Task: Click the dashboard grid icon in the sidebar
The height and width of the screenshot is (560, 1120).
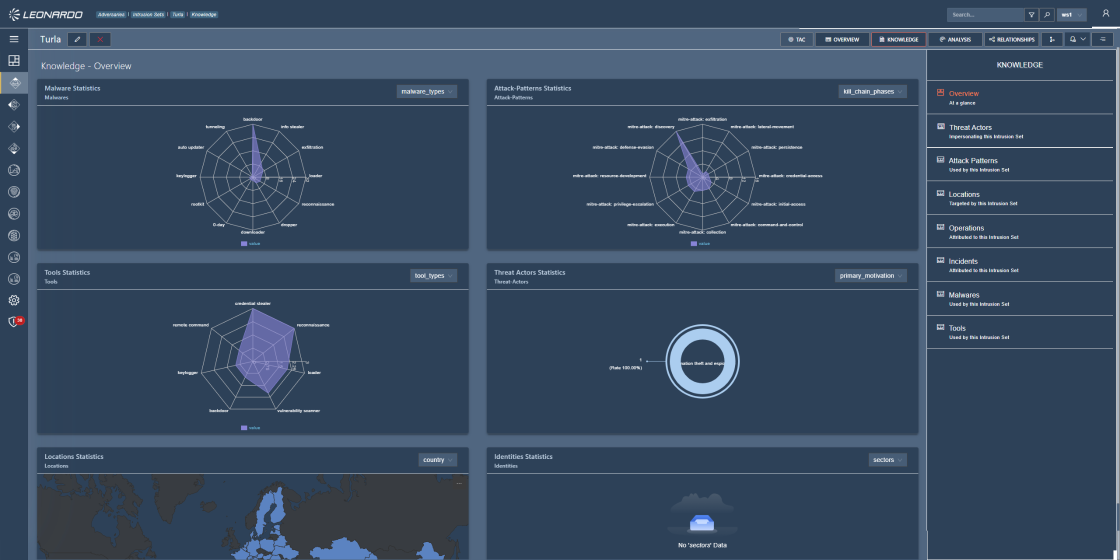Action: click(14, 61)
